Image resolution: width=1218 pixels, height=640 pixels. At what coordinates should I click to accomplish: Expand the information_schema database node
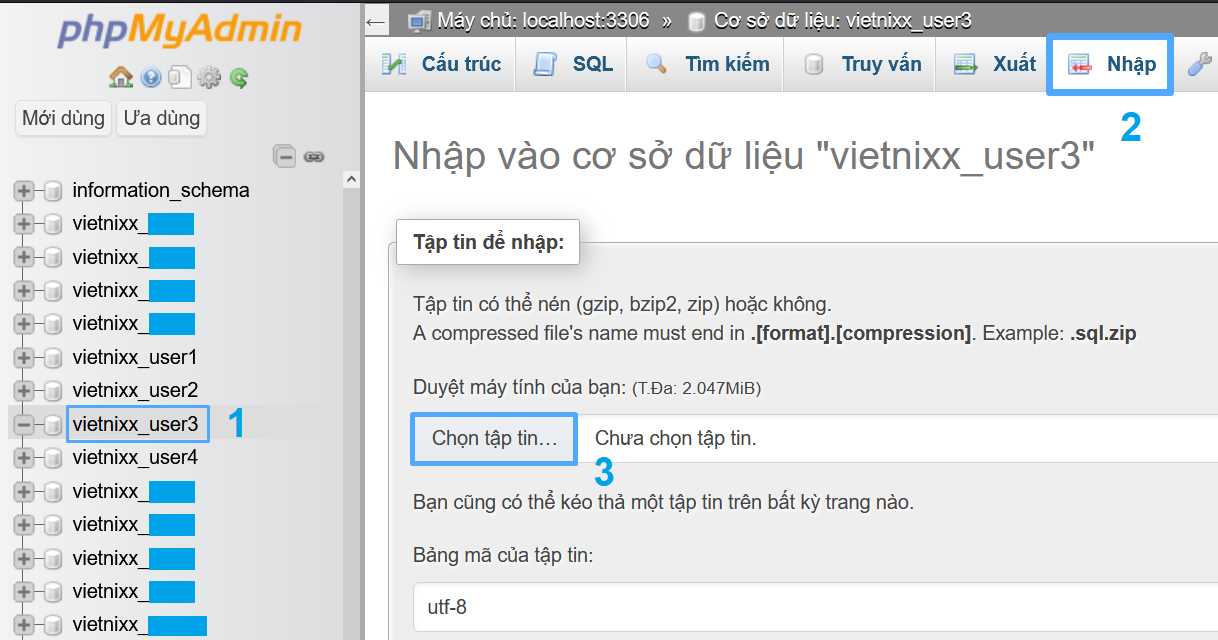pyautogui.click(x=23, y=190)
